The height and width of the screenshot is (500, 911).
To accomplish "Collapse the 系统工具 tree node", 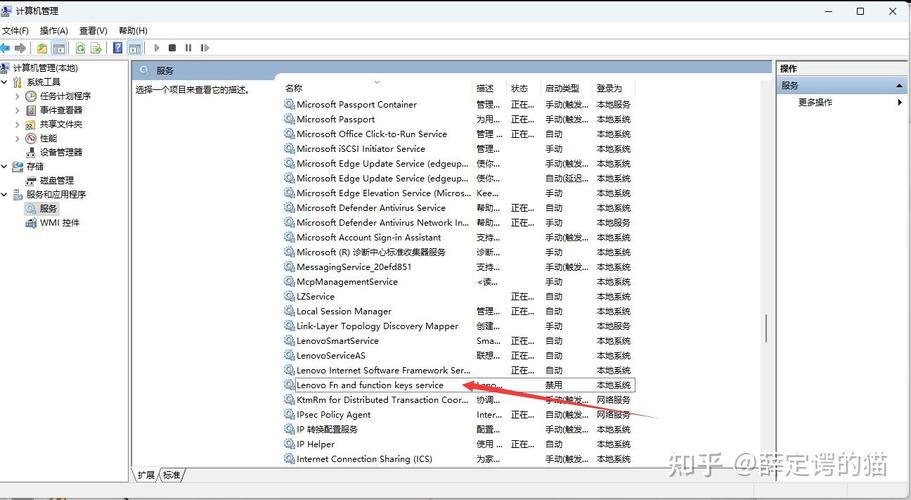I will (5, 82).
